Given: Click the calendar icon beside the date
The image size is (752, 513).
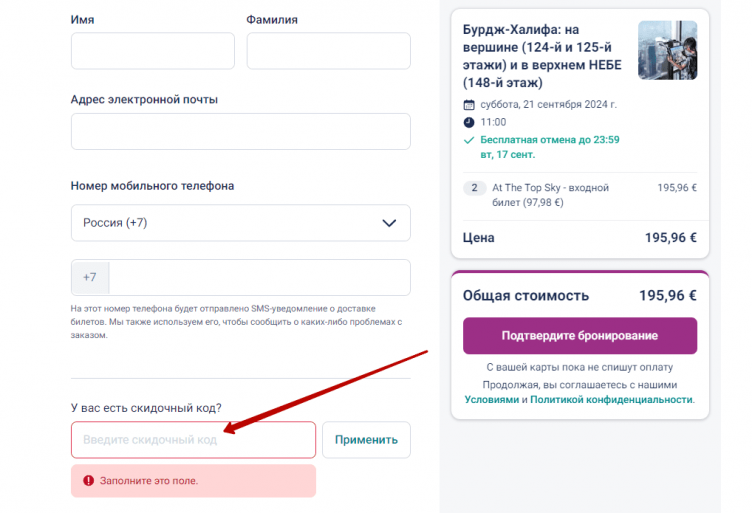Looking at the screenshot, I should click(469, 104).
